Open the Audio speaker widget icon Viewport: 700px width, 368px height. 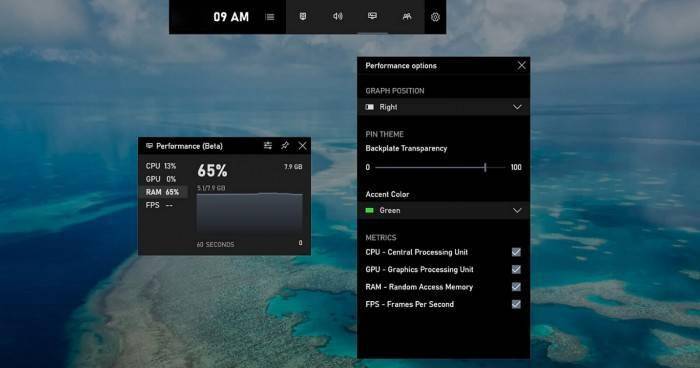[x=338, y=17]
